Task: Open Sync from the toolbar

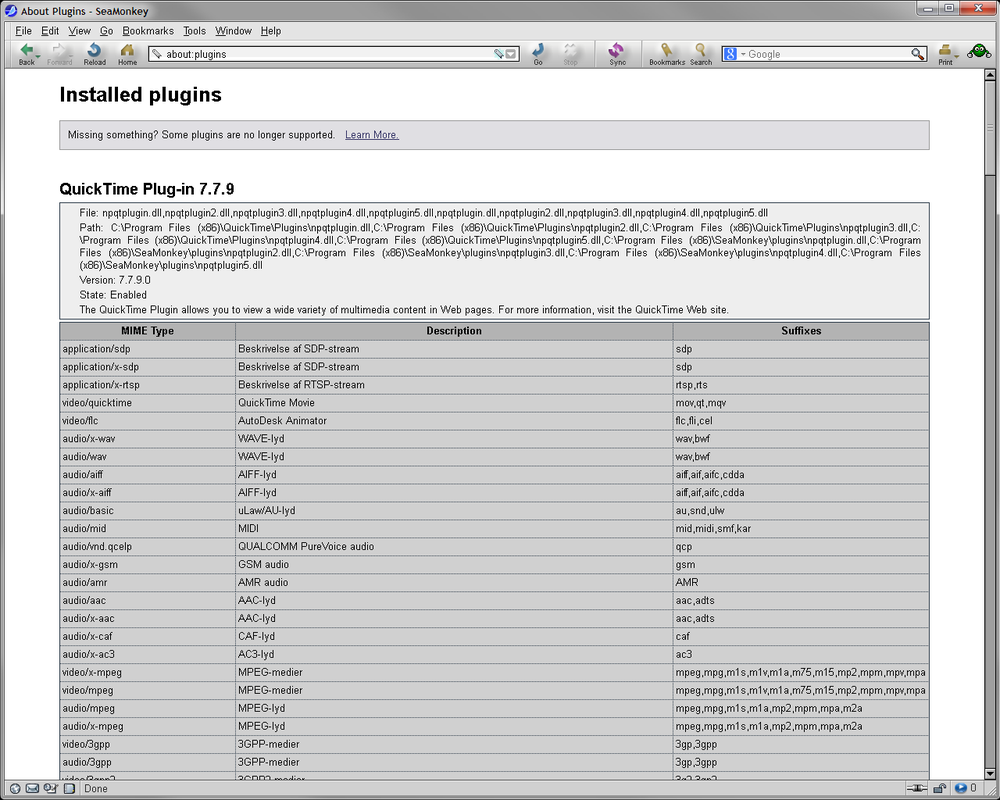Action: point(617,54)
